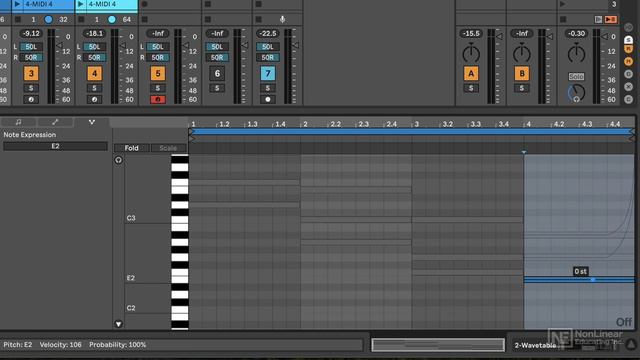Click return A pan knob
This screenshot has width=640, height=360.
(x=471, y=53)
